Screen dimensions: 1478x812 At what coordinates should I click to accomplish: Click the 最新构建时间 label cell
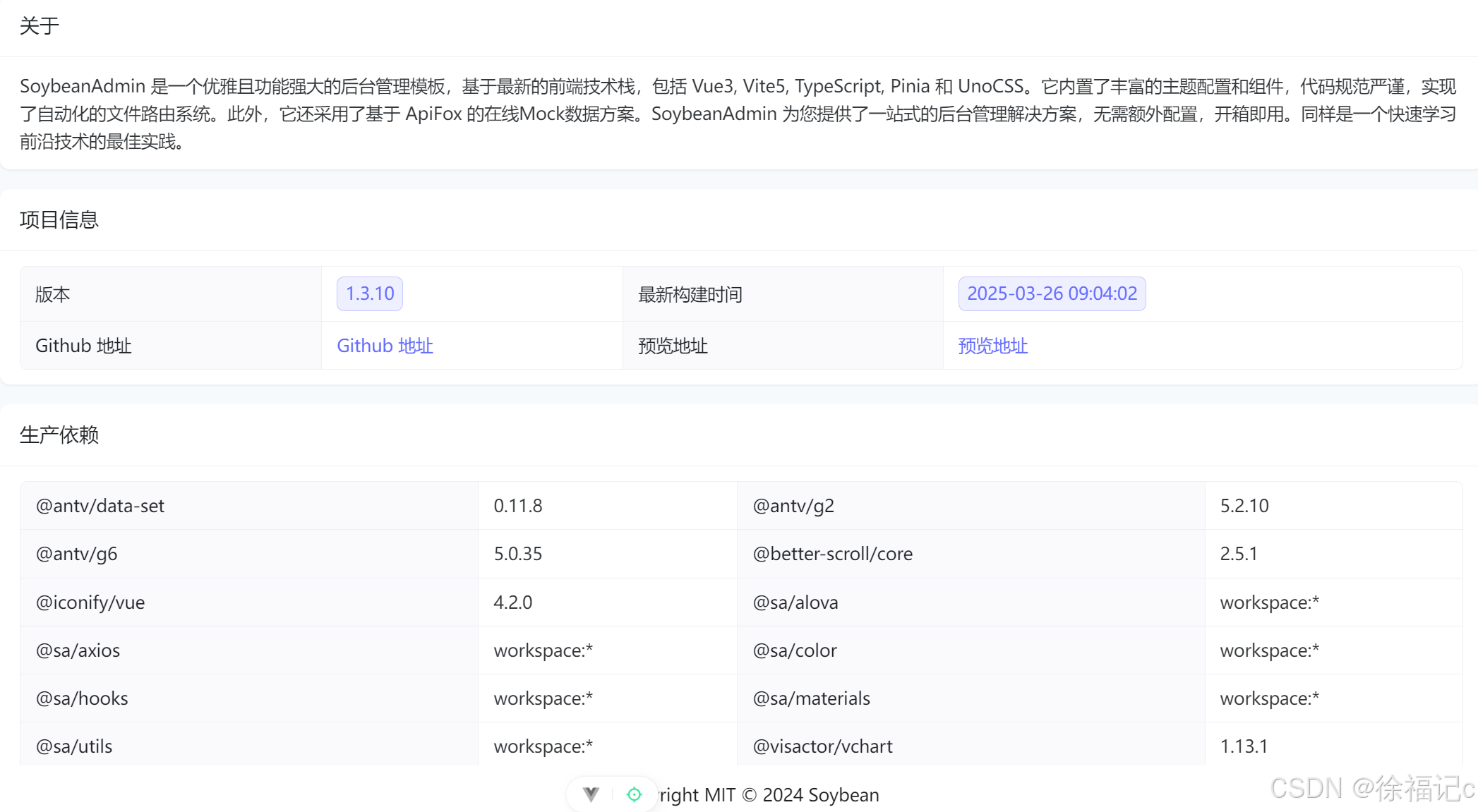690,294
